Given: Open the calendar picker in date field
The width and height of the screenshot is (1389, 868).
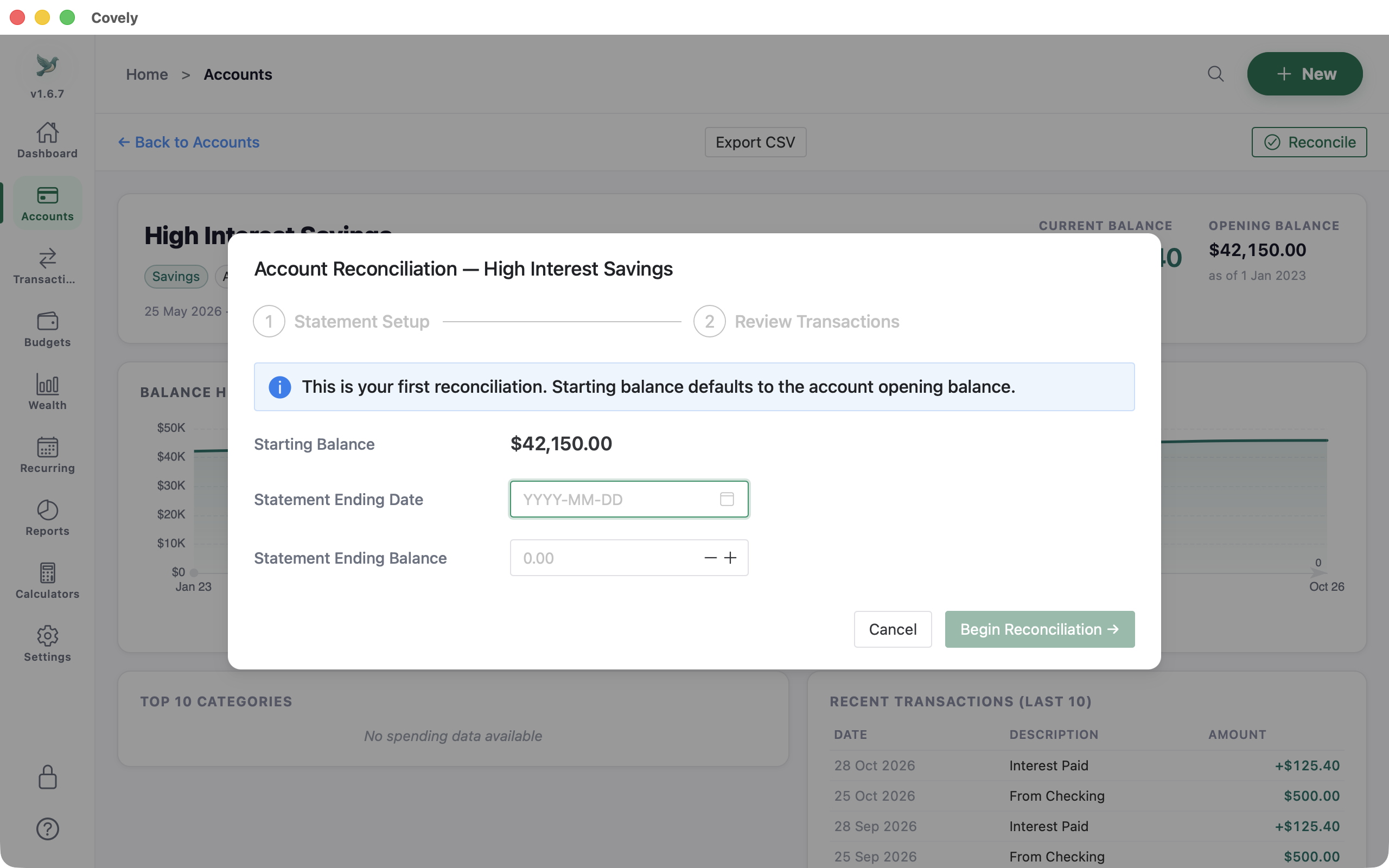Looking at the screenshot, I should pyautogui.click(x=727, y=499).
